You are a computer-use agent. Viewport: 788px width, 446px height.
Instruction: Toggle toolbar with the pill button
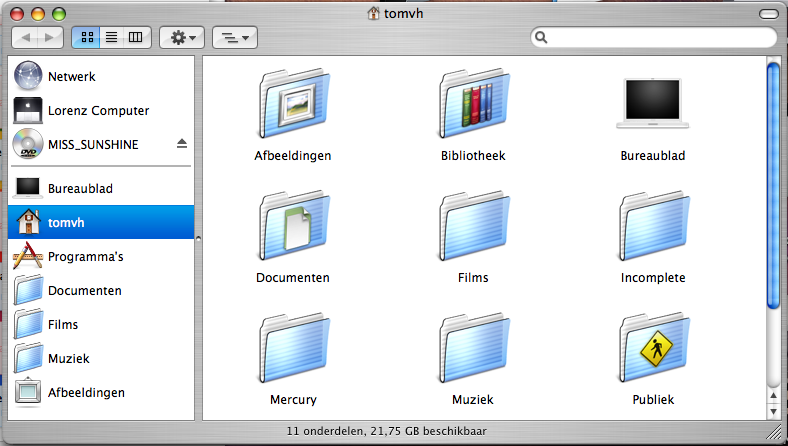[x=768, y=14]
